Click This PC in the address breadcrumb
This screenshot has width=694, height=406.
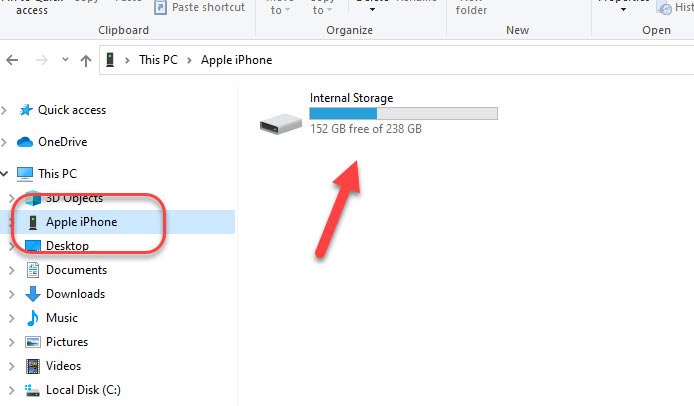coord(158,60)
